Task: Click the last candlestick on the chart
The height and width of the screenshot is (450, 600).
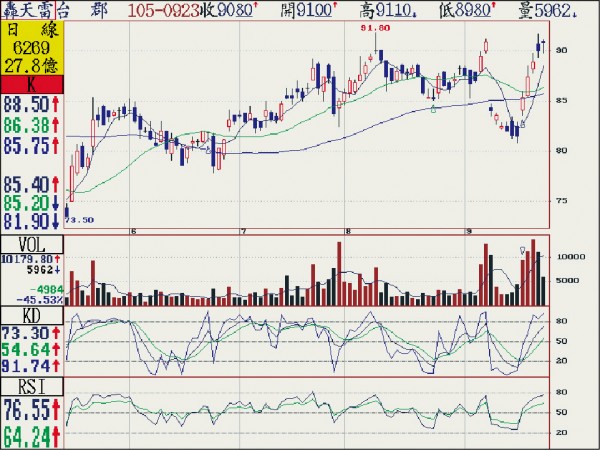Action: 543,46
